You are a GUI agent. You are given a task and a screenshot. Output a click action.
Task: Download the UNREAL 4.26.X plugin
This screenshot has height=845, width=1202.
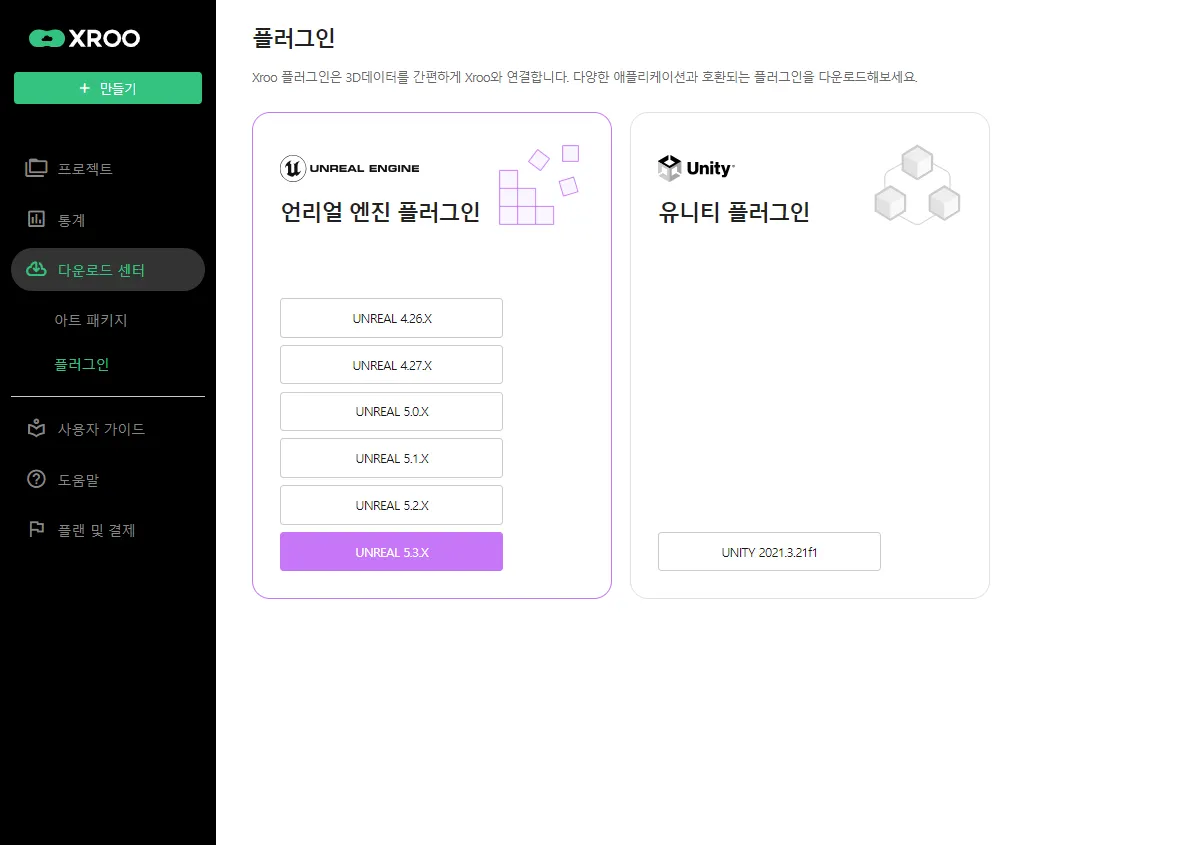tap(391, 318)
